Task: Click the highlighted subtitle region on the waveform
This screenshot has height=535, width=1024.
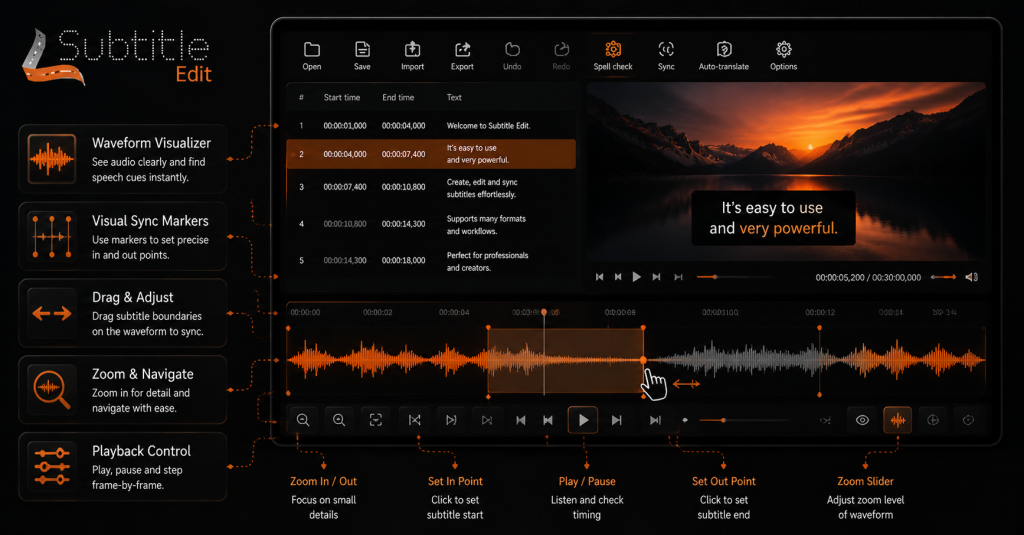Action: [566, 361]
